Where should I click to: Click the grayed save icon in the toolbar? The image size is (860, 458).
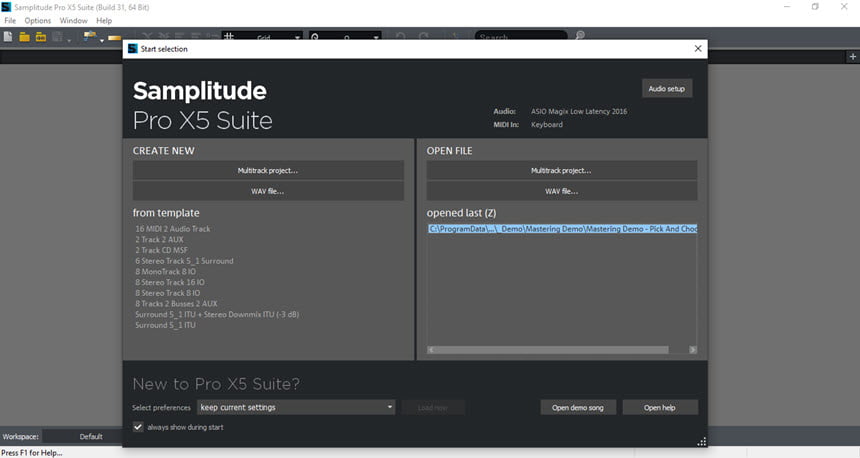(x=57, y=37)
